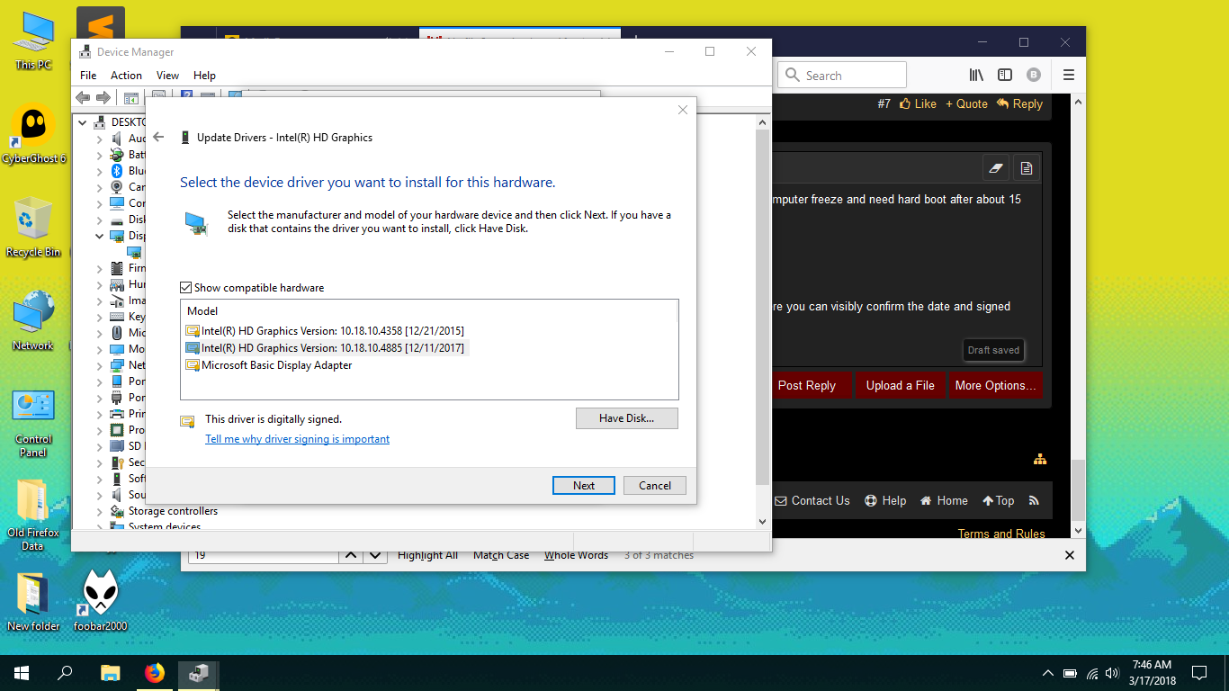Open the foobar2000 desktop shortcut

click(100, 600)
